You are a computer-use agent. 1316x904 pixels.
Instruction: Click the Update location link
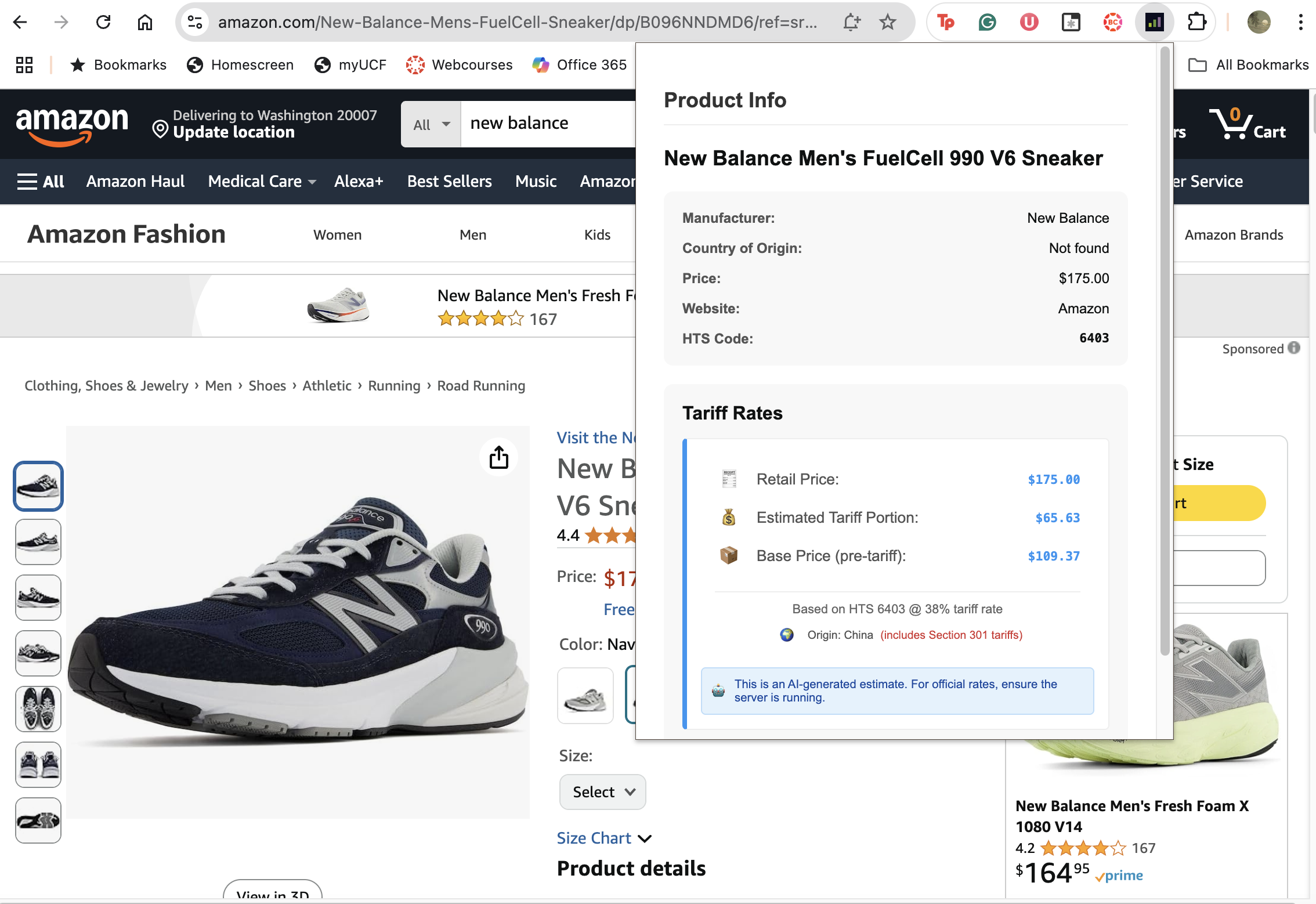tap(233, 132)
